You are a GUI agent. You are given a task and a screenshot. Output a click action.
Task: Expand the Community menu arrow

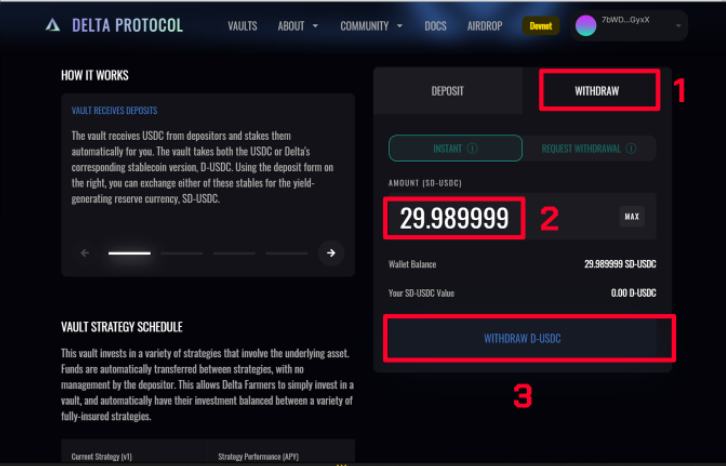tap(400, 26)
